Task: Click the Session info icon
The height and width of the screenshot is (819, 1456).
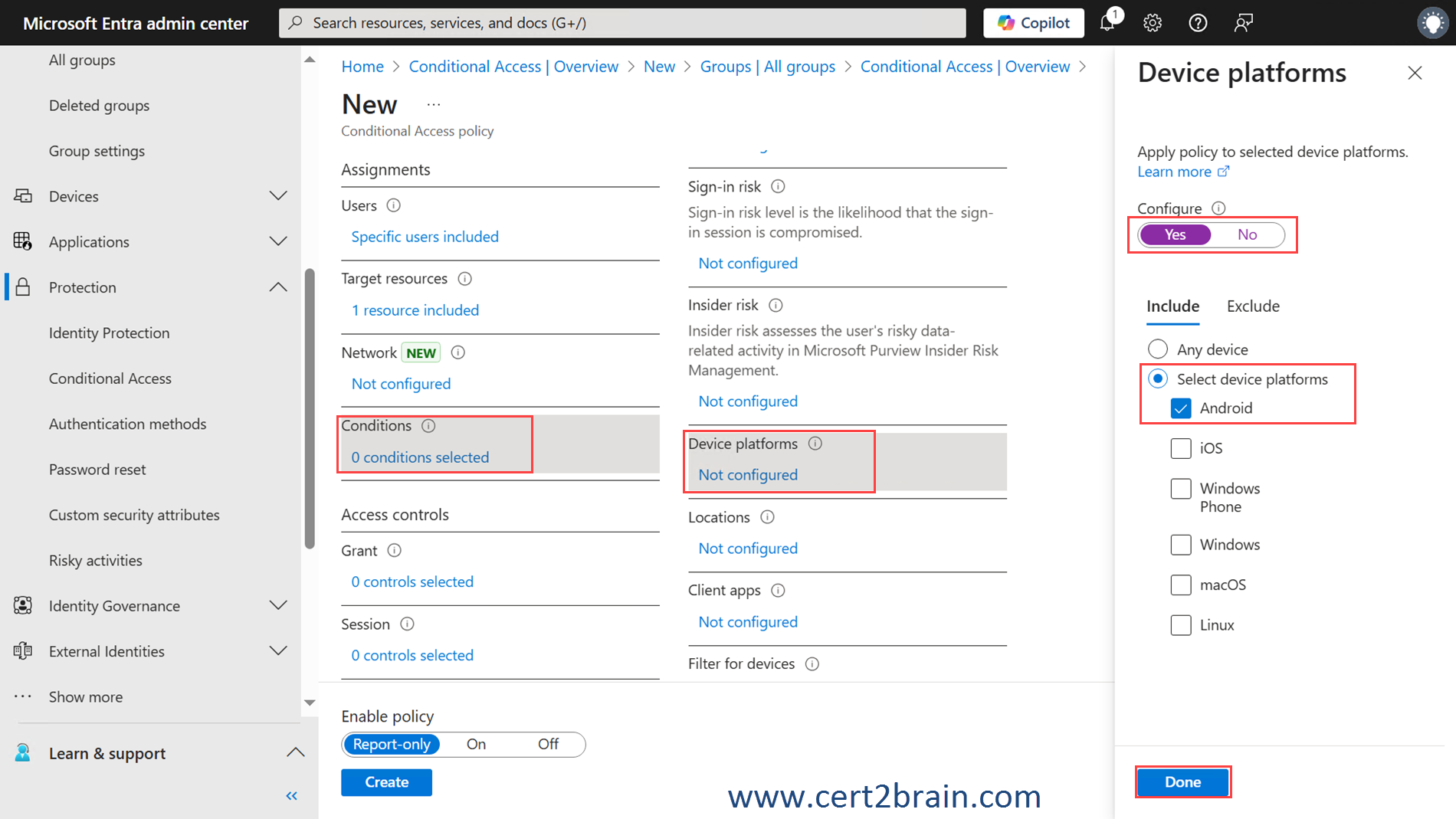Action: tap(407, 624)
